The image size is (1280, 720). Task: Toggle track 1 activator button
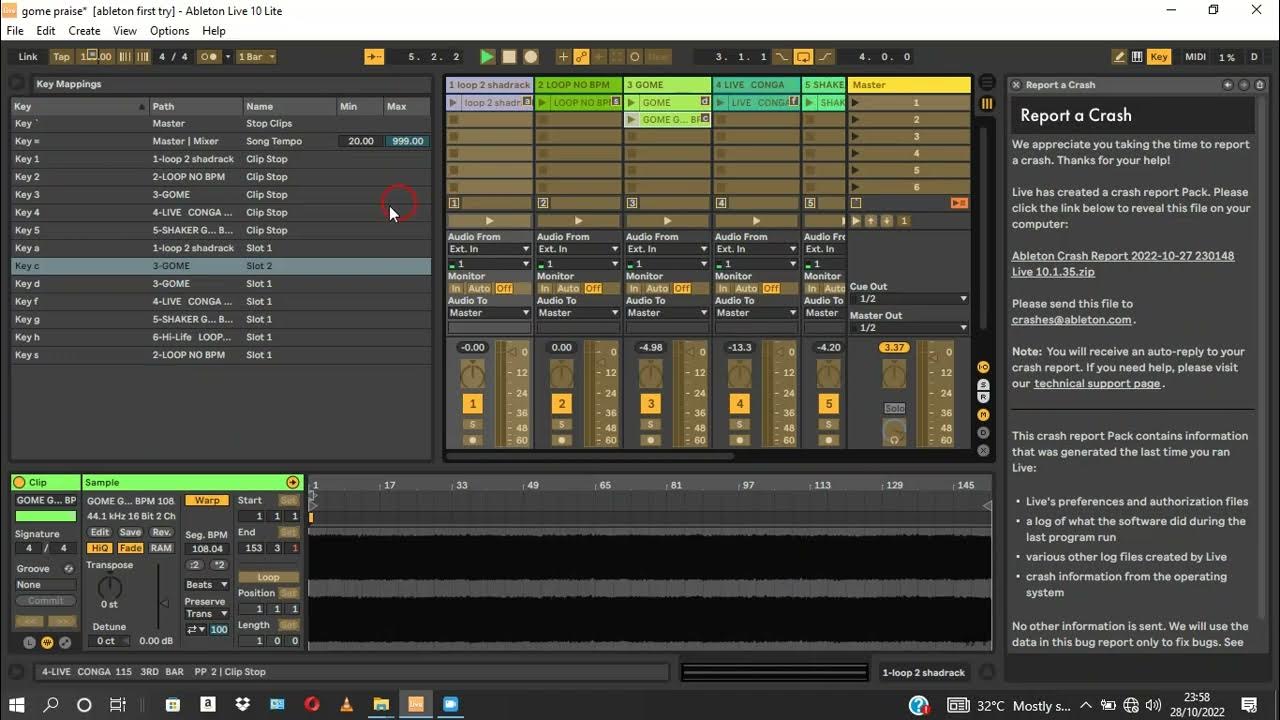[x=472, y=404]
